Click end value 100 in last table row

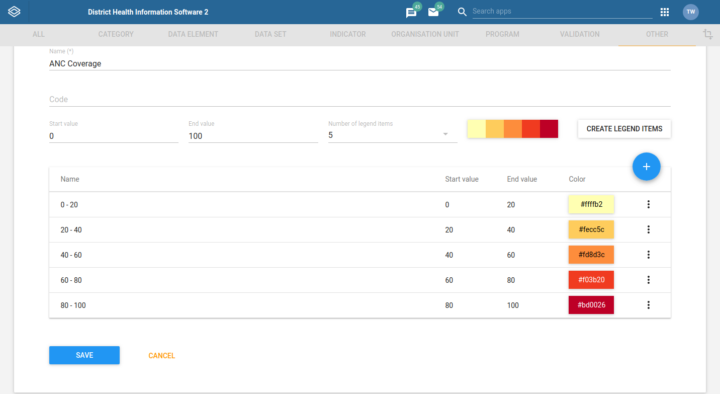(x=512, y=305)
